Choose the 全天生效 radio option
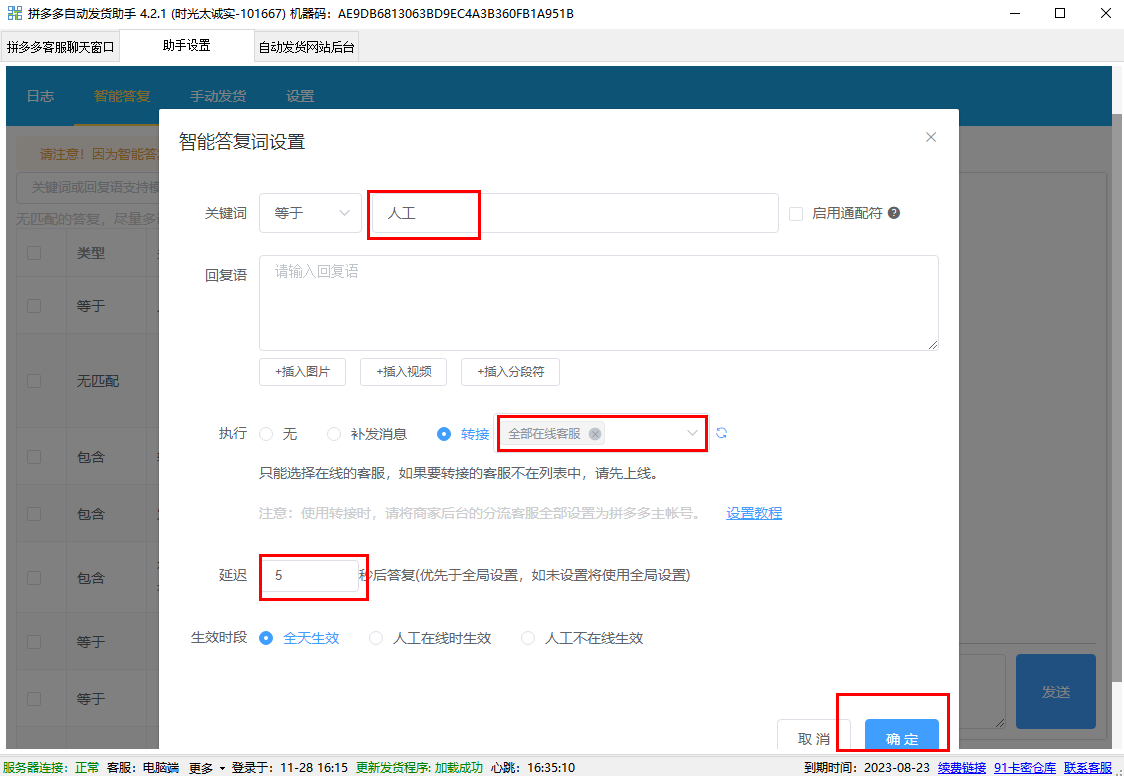Image resolution: width=1124 pixels, height=776 pixels. pyautogui.click(x=266, y=638)
